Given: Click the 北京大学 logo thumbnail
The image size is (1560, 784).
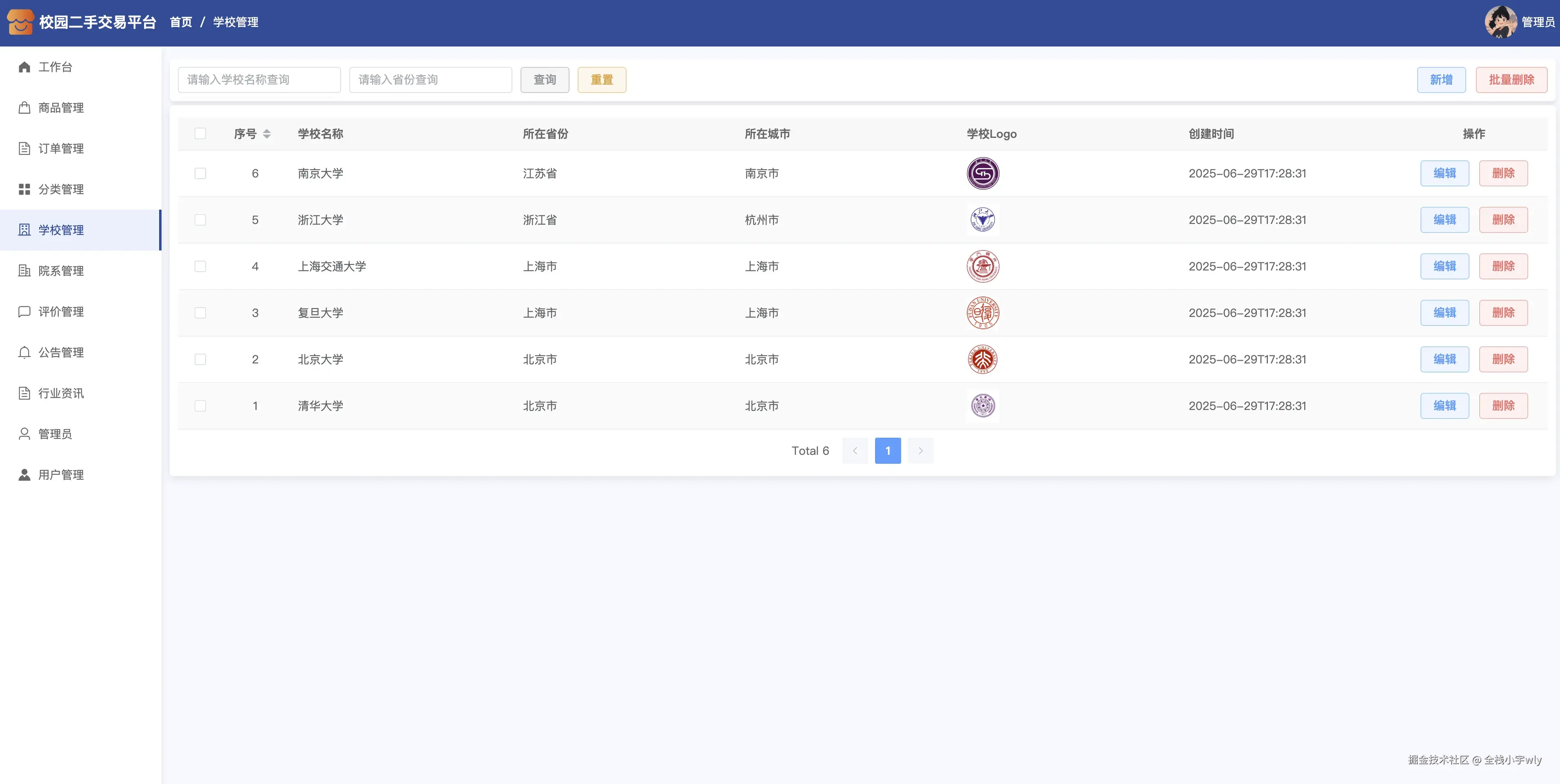Looking at the screenshot, I should pyautogui.click(x=982, y=360).
